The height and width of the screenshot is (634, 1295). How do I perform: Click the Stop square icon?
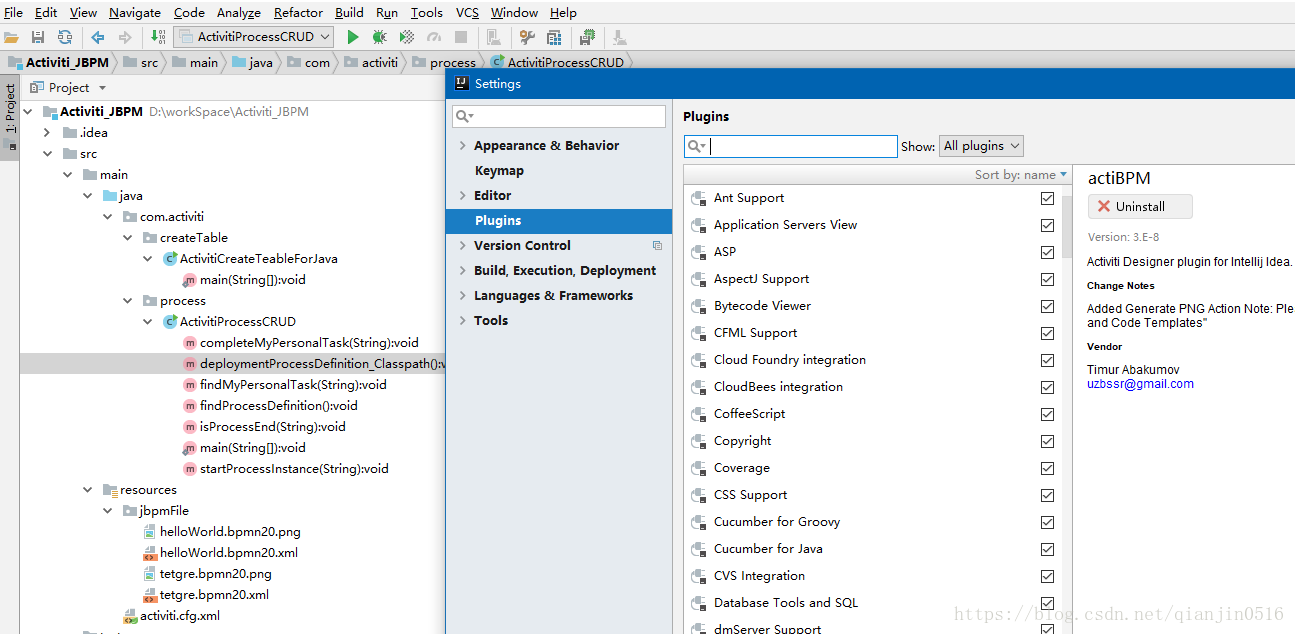(461, 37)
